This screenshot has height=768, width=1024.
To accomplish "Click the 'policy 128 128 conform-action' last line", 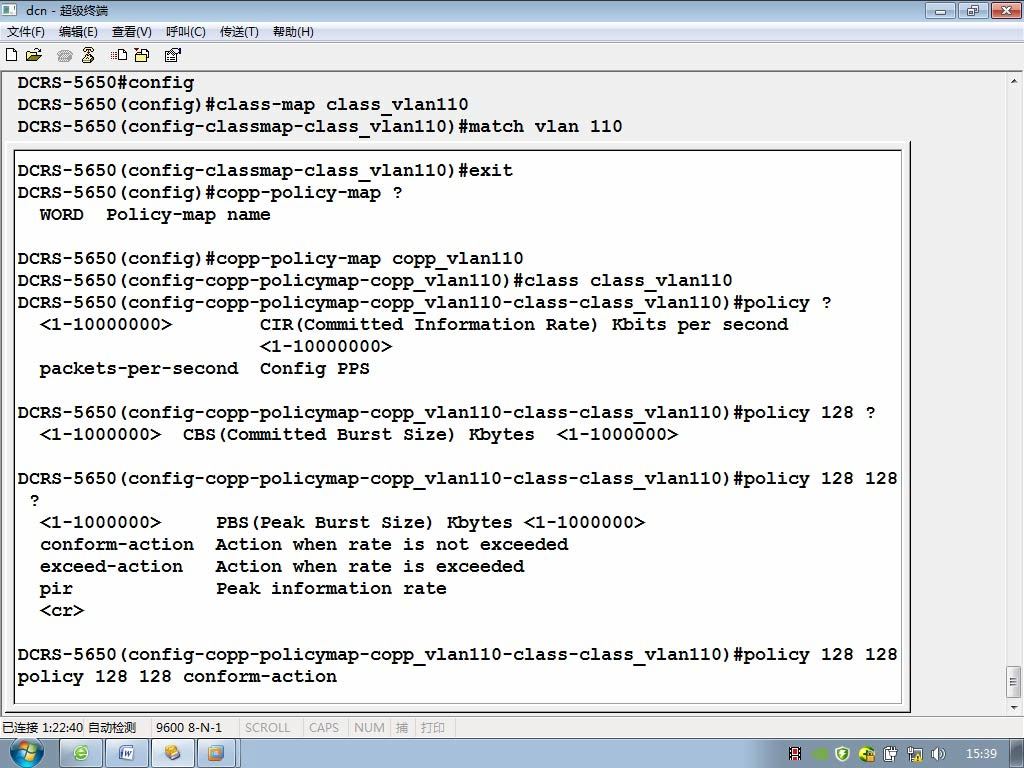I will [177, 677].
